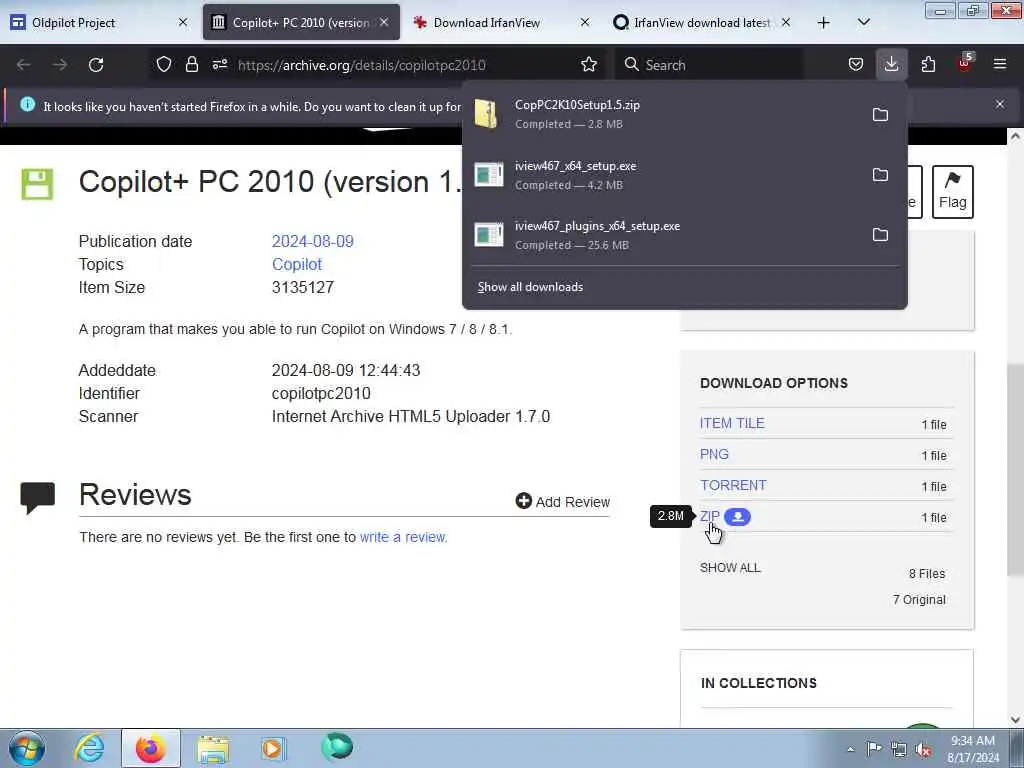Save page to Pocket

[x=856, y=64]
